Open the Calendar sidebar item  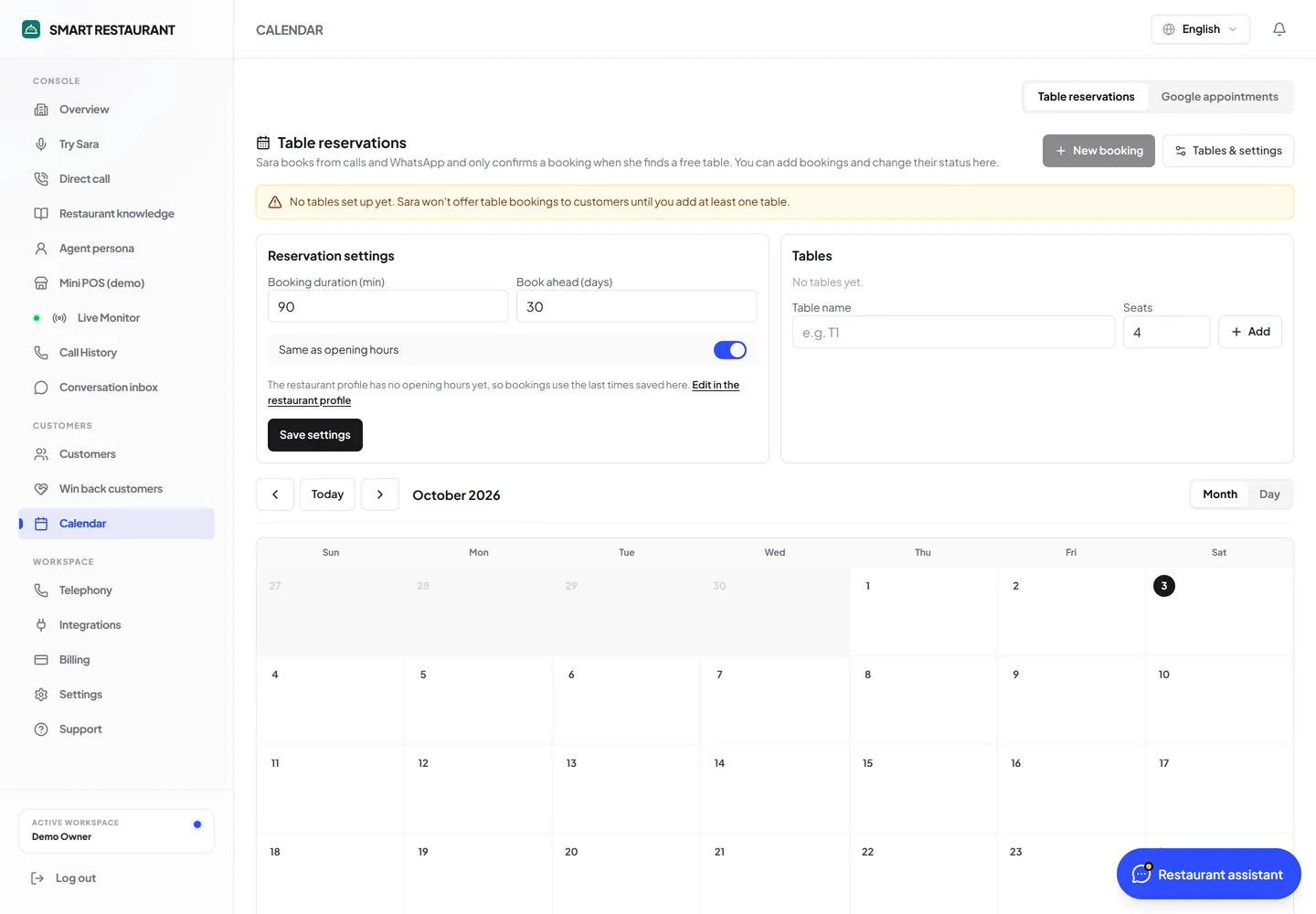pos(116,524)
